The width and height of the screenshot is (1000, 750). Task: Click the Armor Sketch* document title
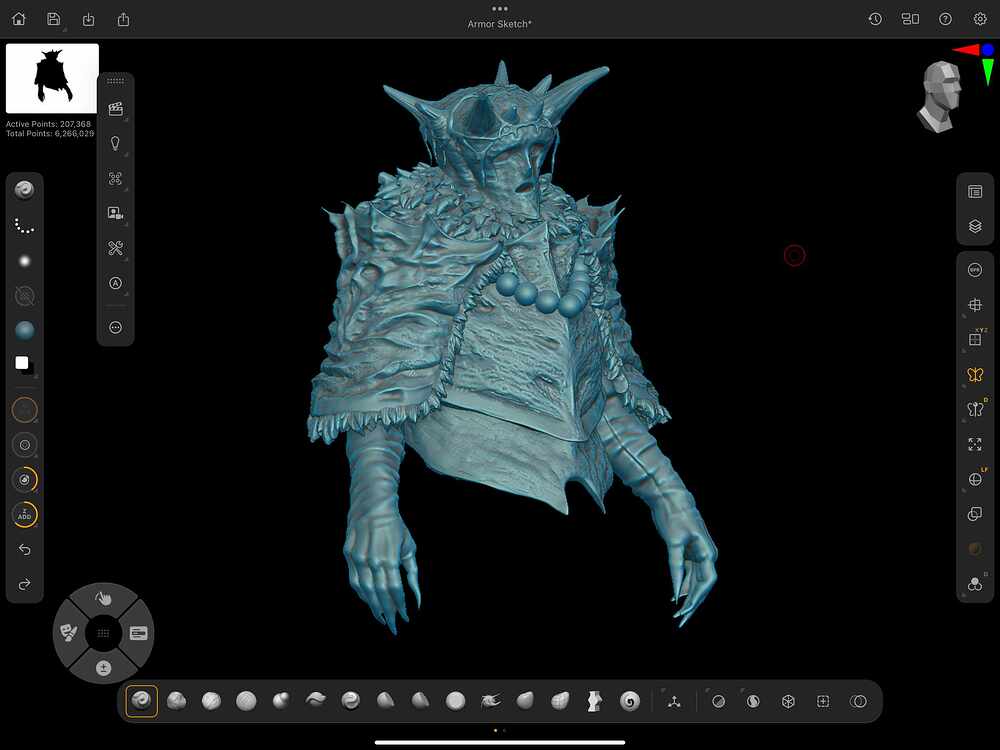tap(500, 24)
